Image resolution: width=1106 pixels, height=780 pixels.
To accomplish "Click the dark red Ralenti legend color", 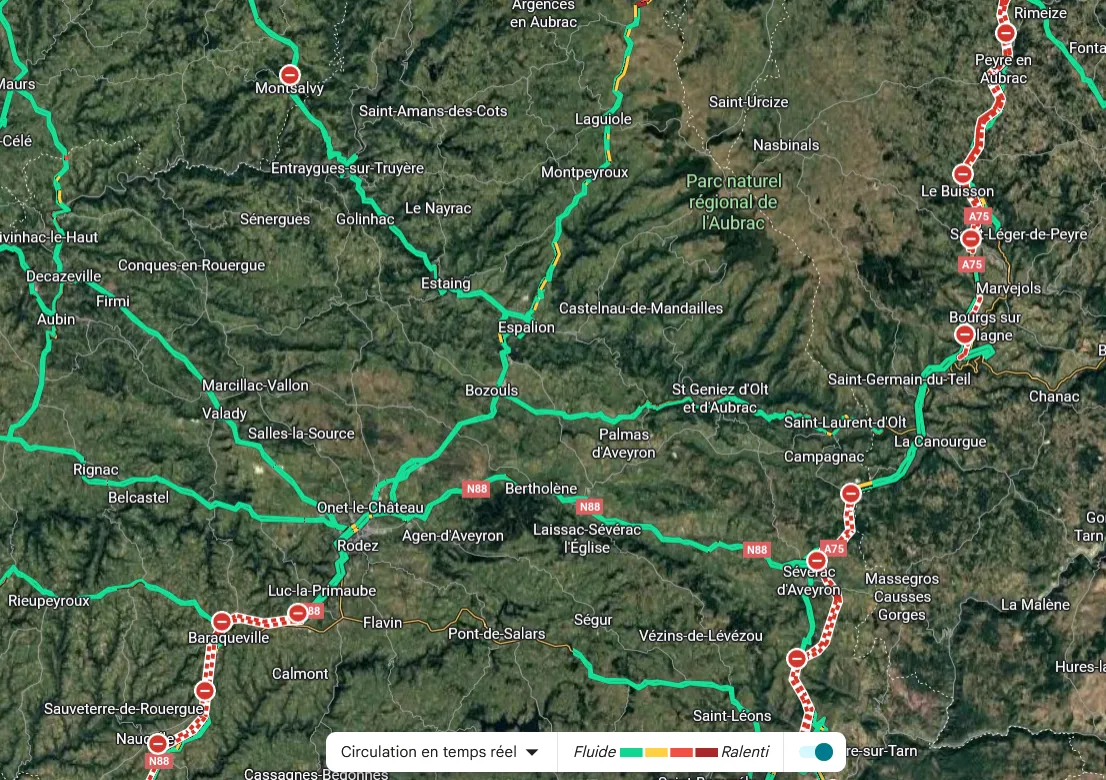I will point(706,752).
